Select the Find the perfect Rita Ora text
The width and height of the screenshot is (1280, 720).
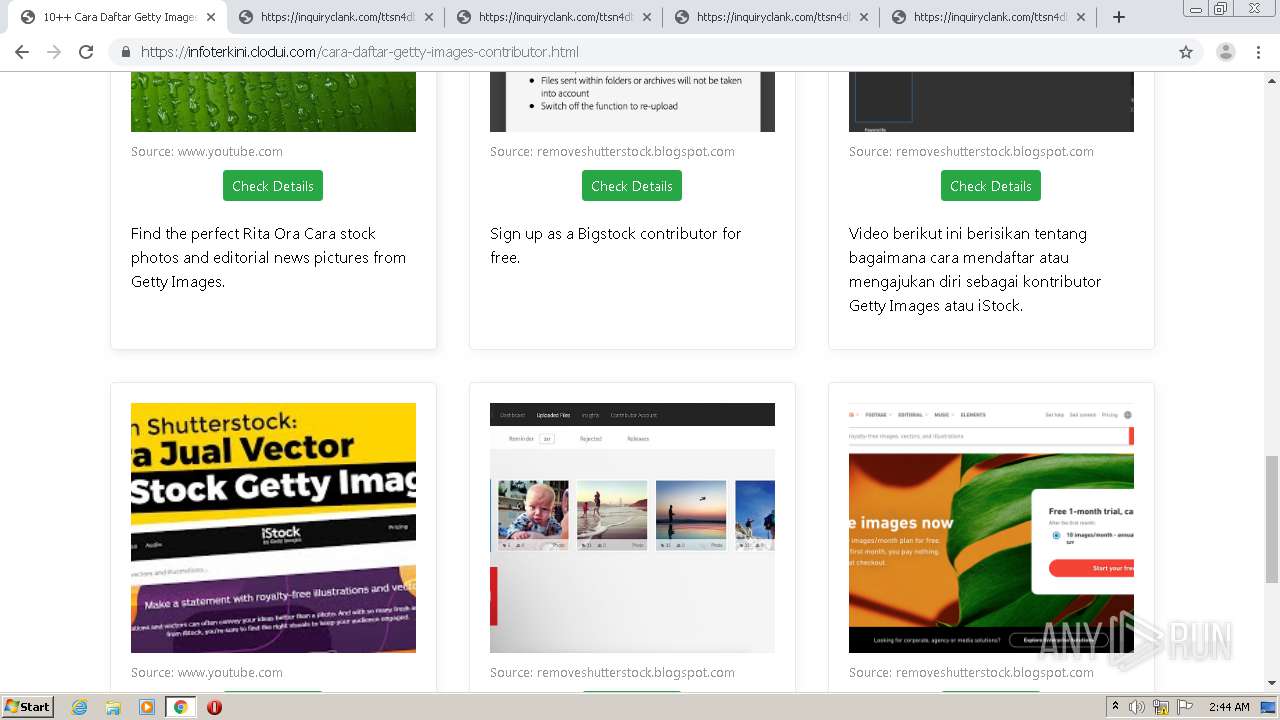pyautogui.click(x=268, y=257)
